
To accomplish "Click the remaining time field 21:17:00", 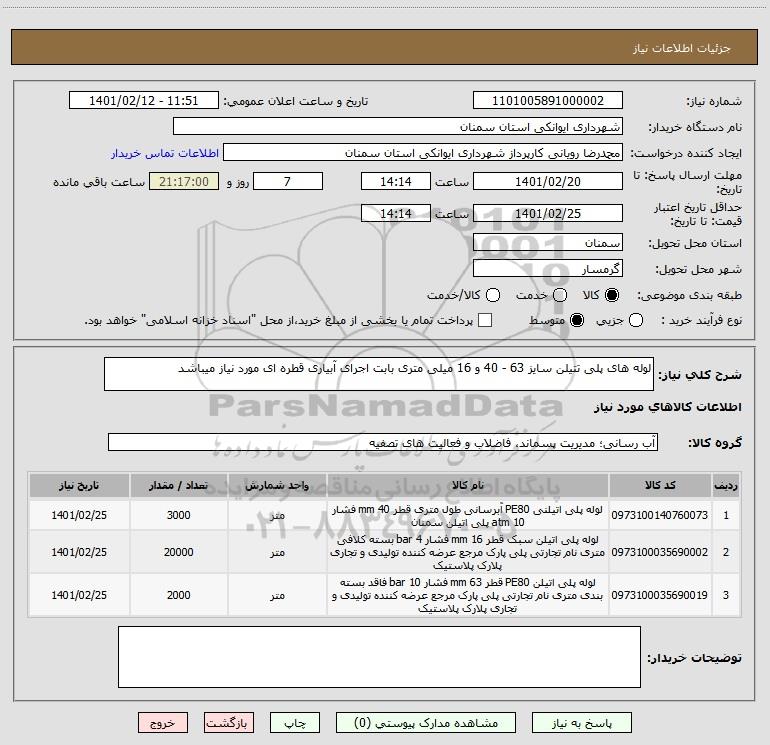I will coord(184,181).
